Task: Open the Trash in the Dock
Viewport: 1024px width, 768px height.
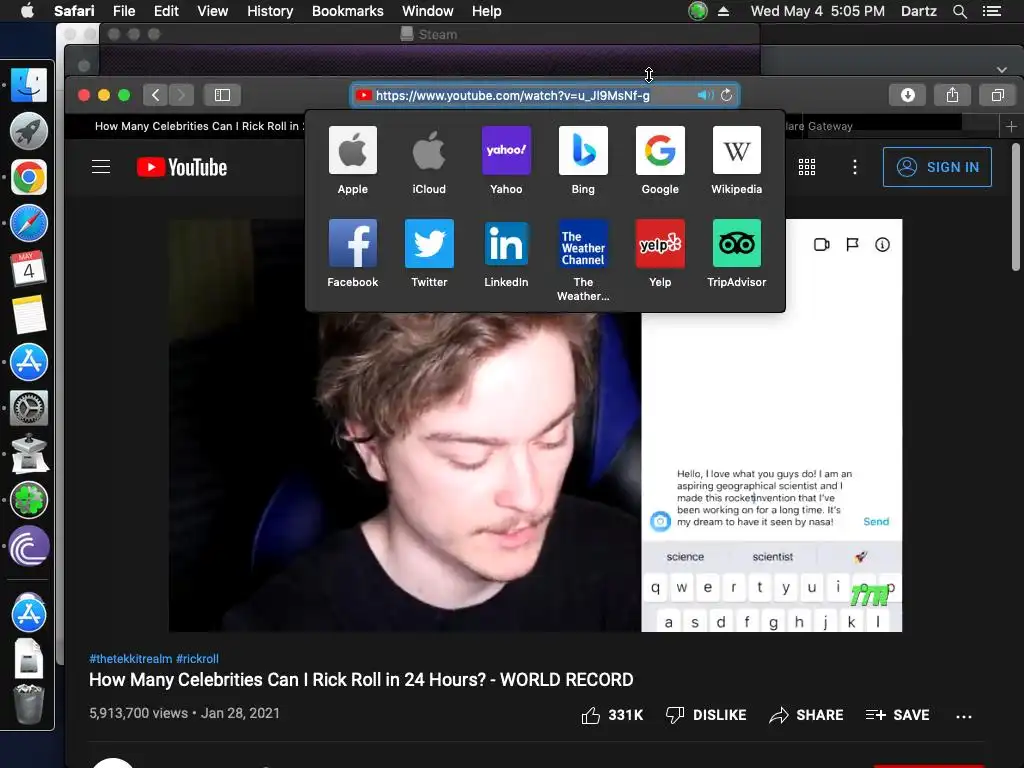Action: pos(29,705)
